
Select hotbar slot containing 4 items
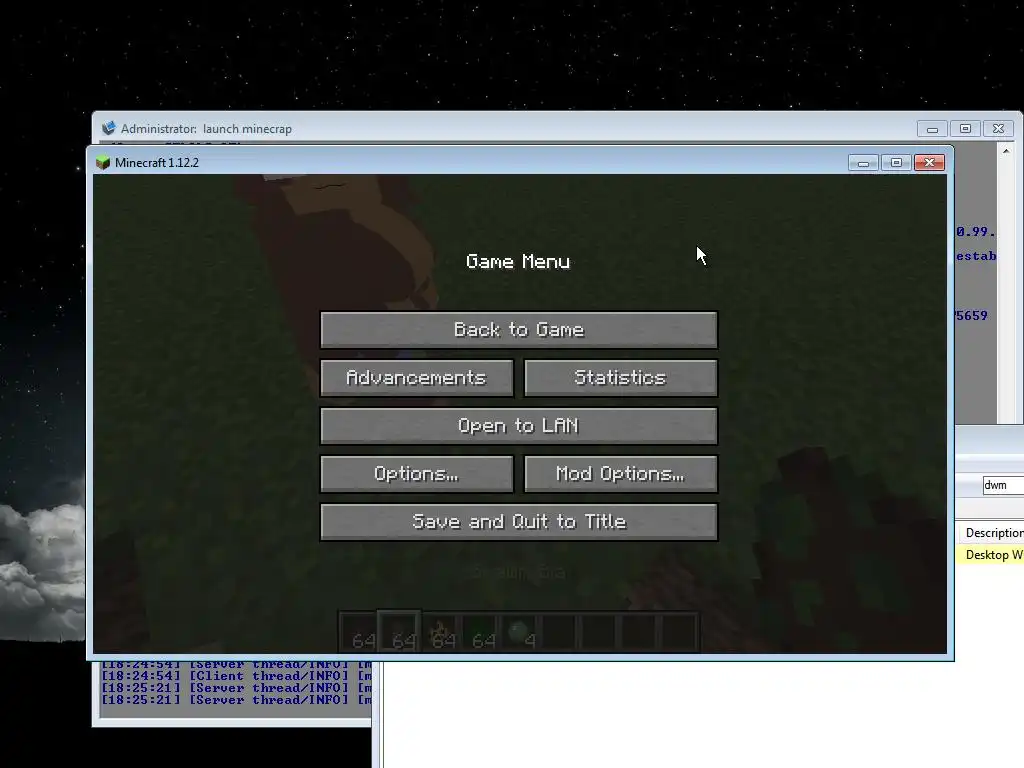click(520, 633)
